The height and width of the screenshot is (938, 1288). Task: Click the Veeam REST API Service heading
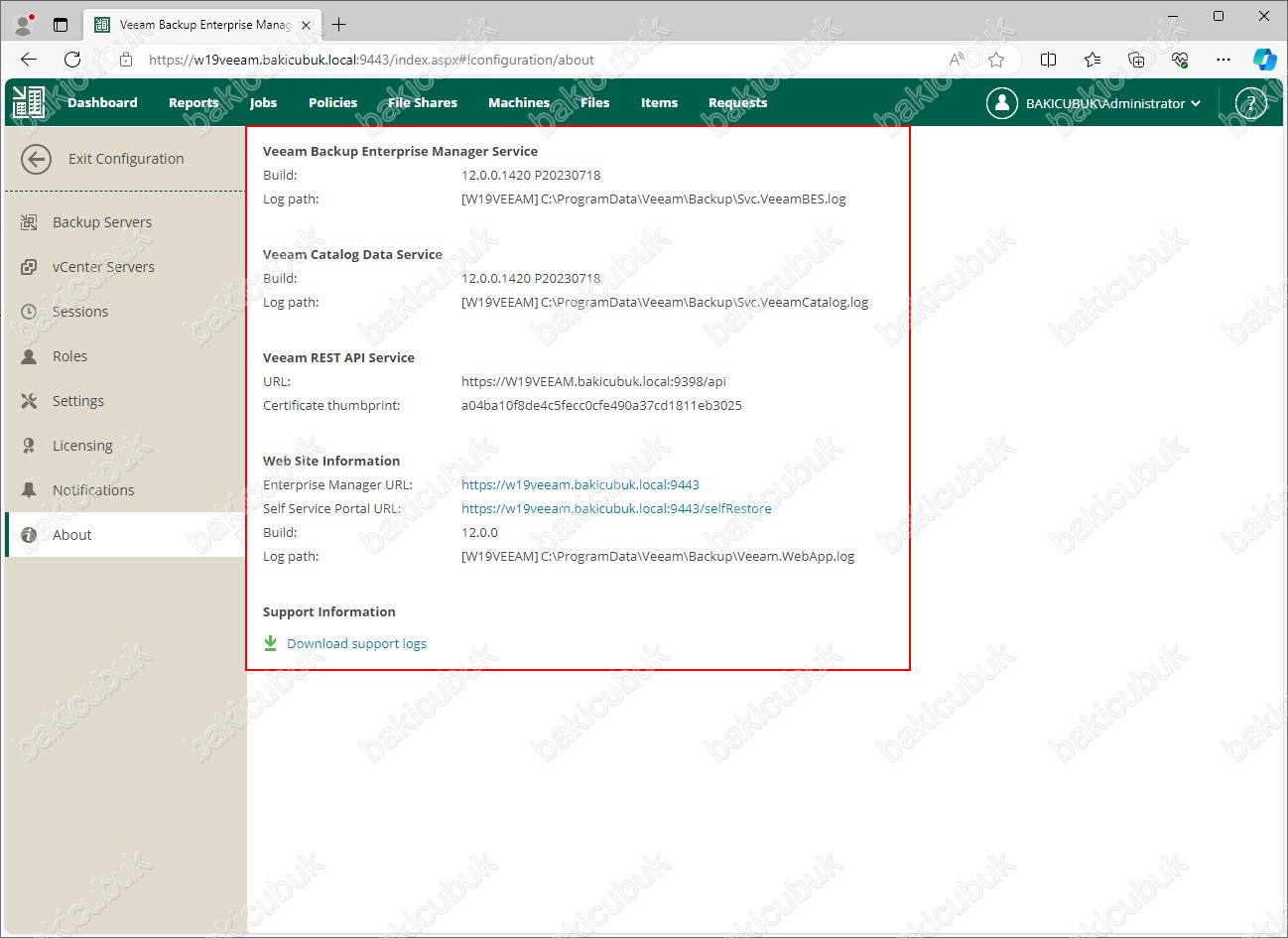pyautogui.click(x=338, y=357)
